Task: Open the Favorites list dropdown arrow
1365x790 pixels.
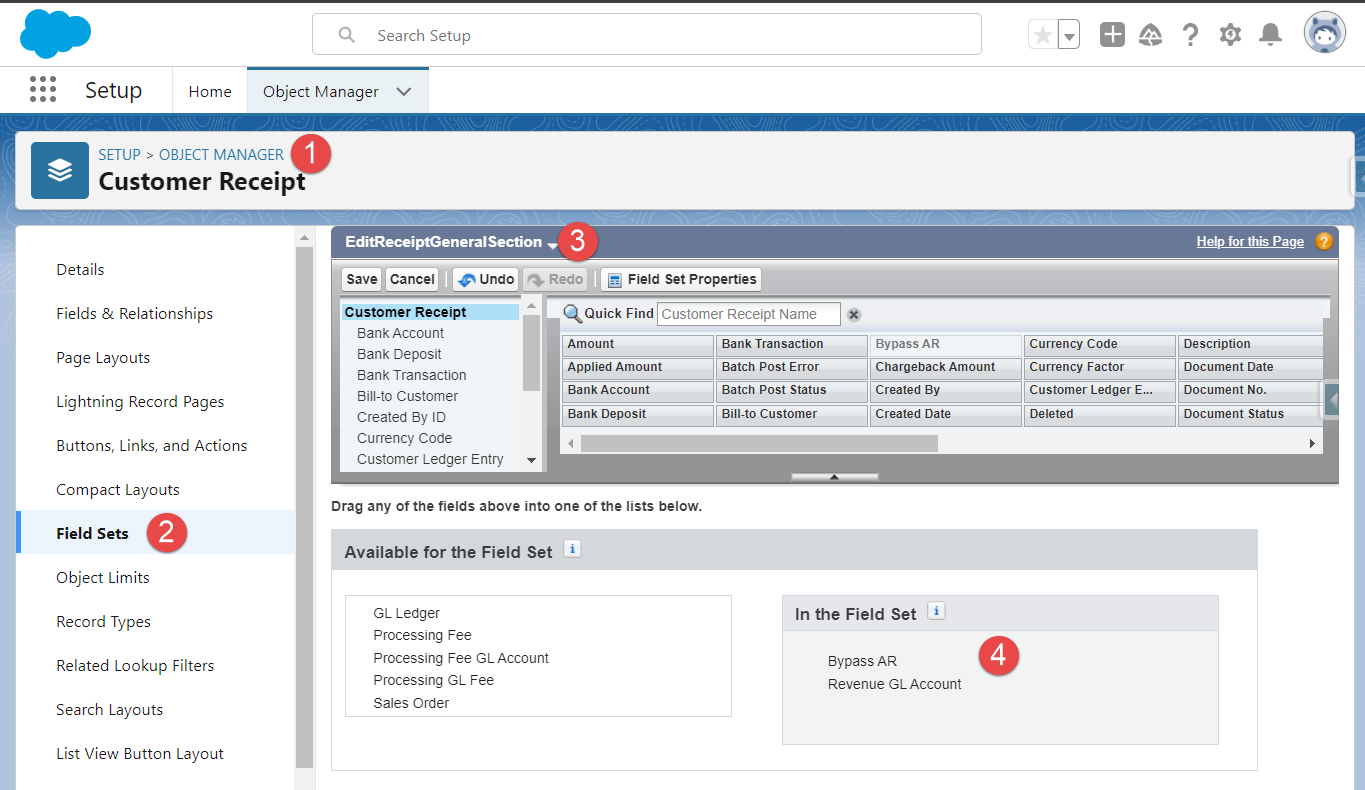Action: (1069, 35)
